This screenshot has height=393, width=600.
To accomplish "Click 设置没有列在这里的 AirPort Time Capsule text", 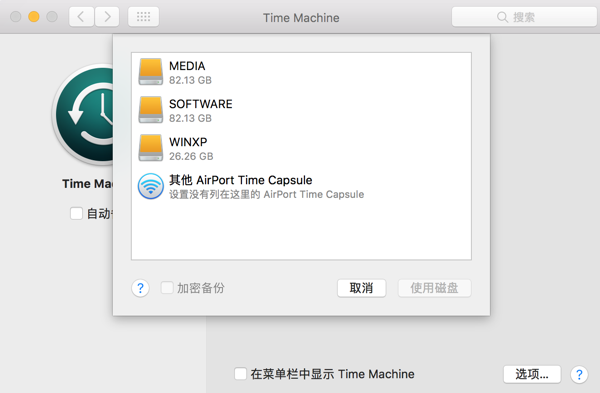I will point(267,194).
